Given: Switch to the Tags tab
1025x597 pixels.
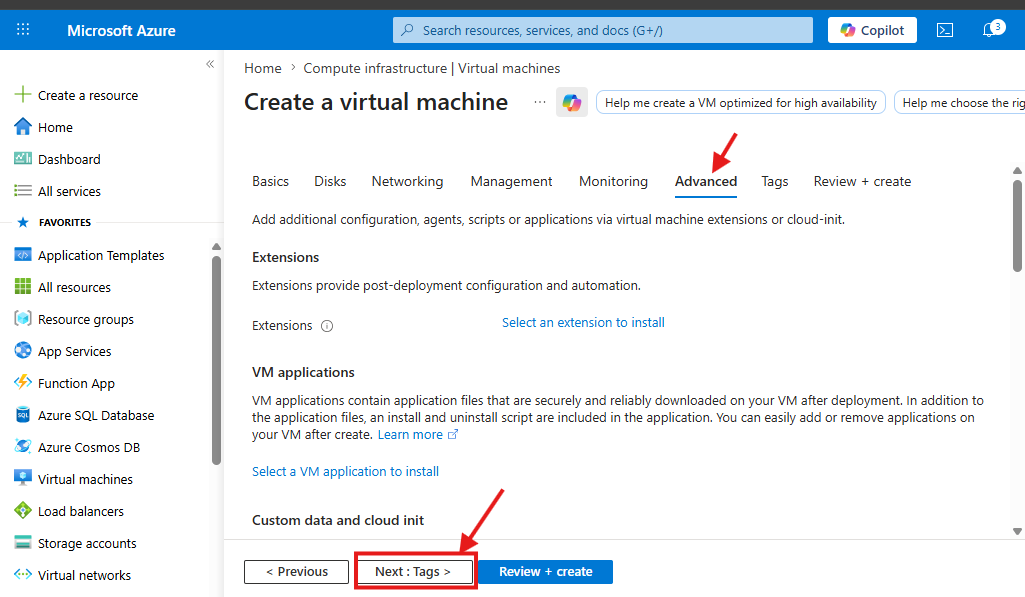Looking at the screenshot, I should click(775, 181).
